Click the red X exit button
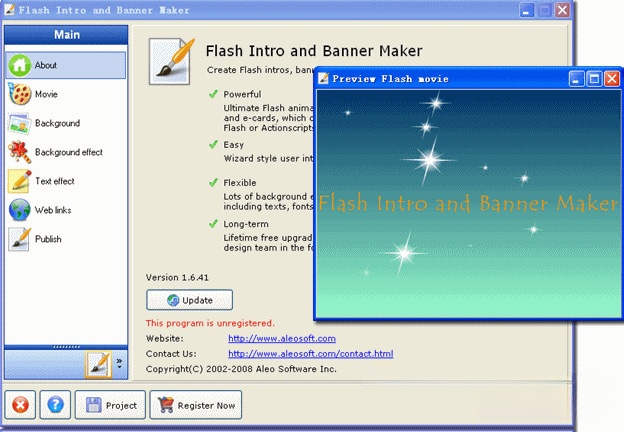 pos(20,405)
